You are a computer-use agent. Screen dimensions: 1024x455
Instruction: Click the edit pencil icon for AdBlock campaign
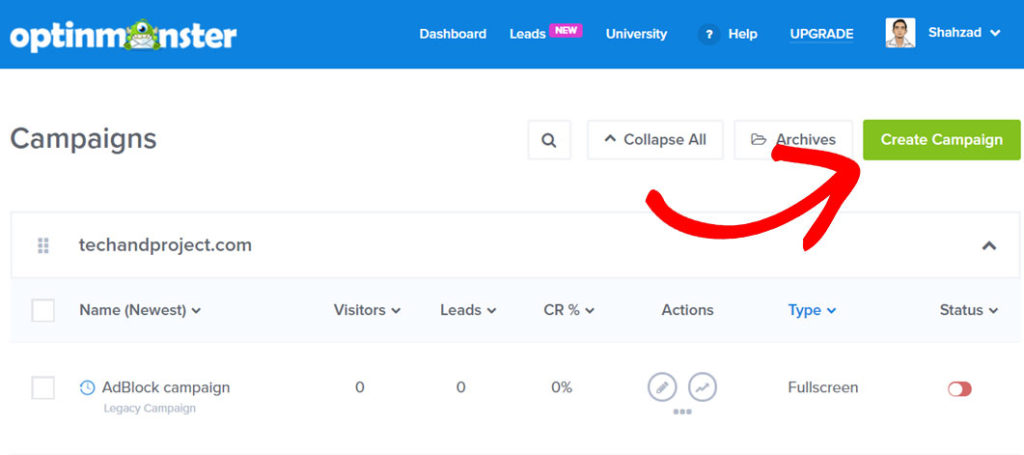[662, 387]
